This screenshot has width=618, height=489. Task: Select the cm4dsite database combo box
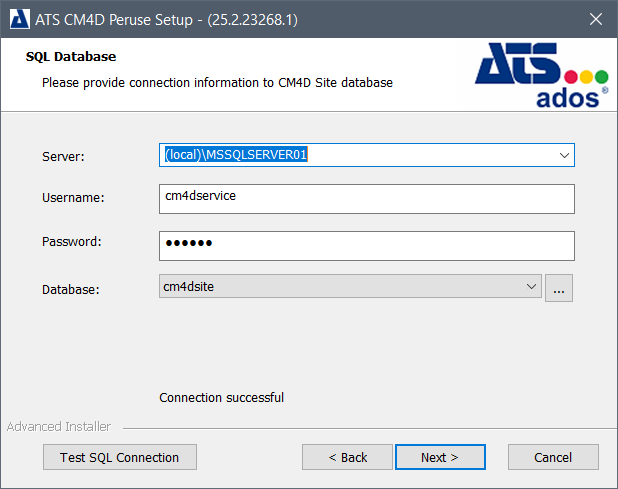(340, 288)
